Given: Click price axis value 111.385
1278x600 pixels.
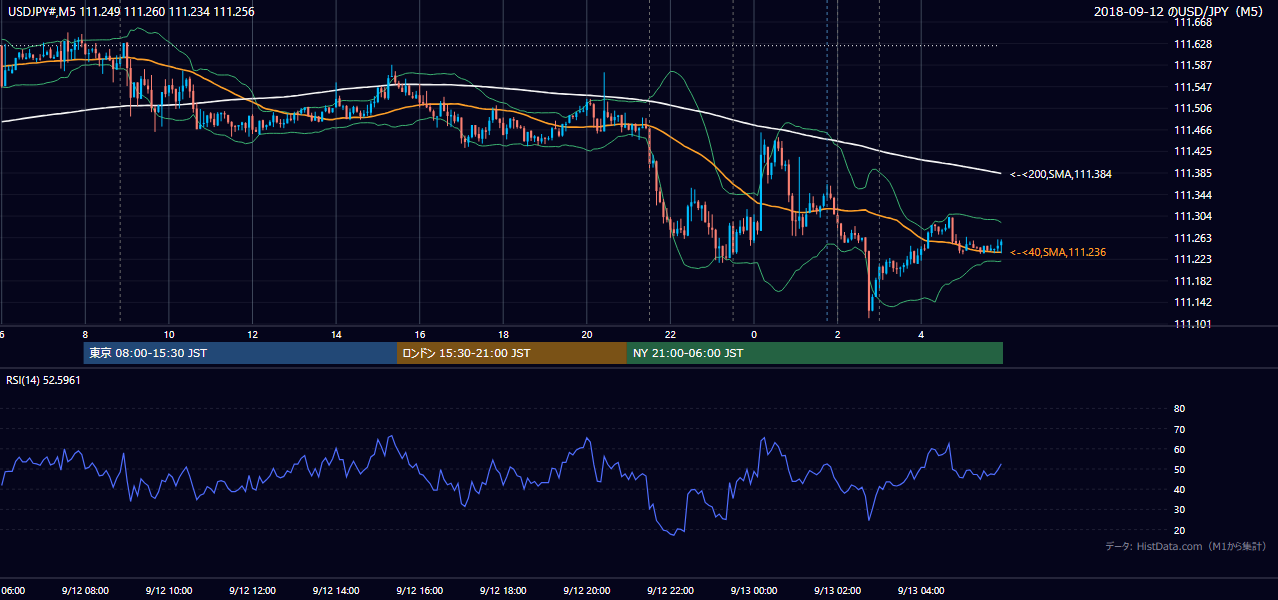Looking at the screenshot, I should tap(1193, 173).
